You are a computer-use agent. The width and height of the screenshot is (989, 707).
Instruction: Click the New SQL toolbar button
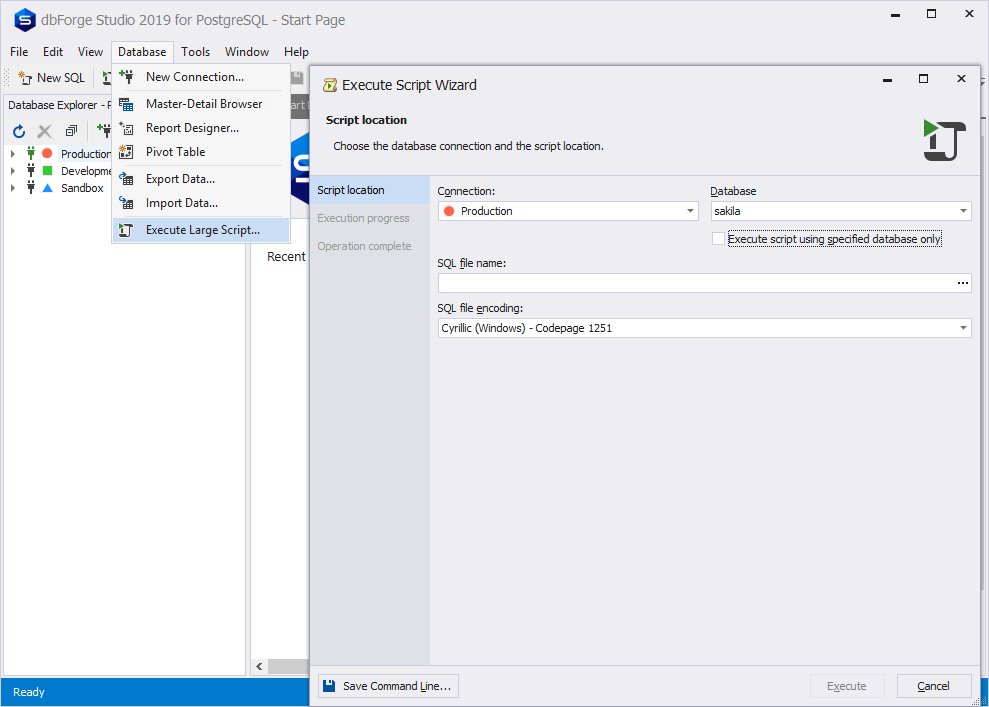(52, 78)
